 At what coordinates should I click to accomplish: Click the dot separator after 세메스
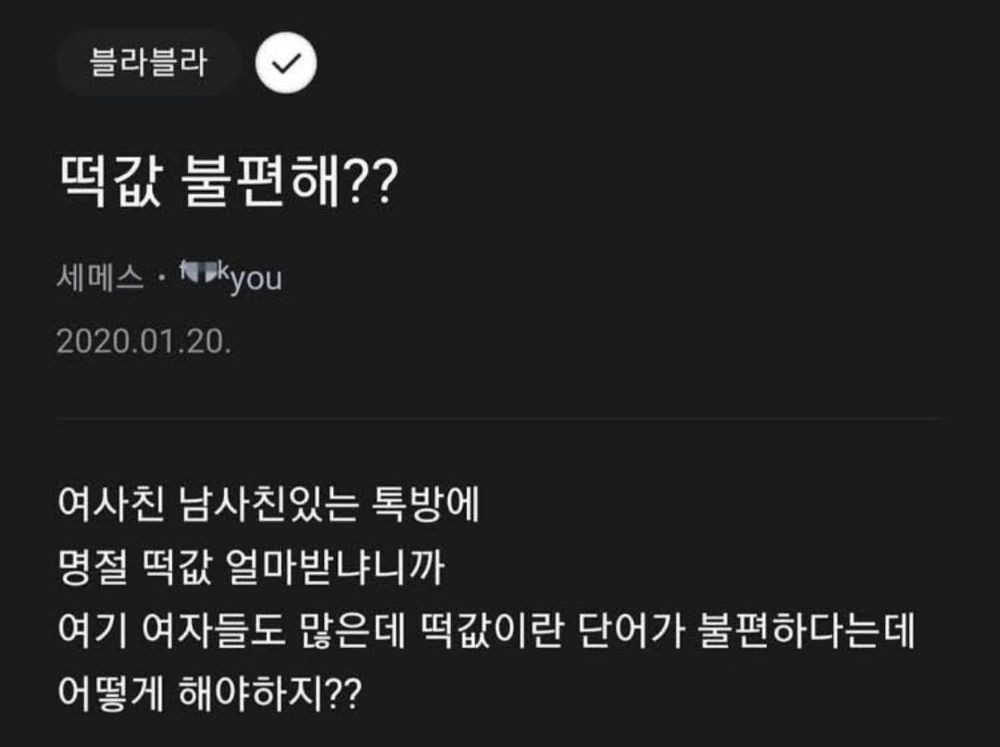(163, 279)
